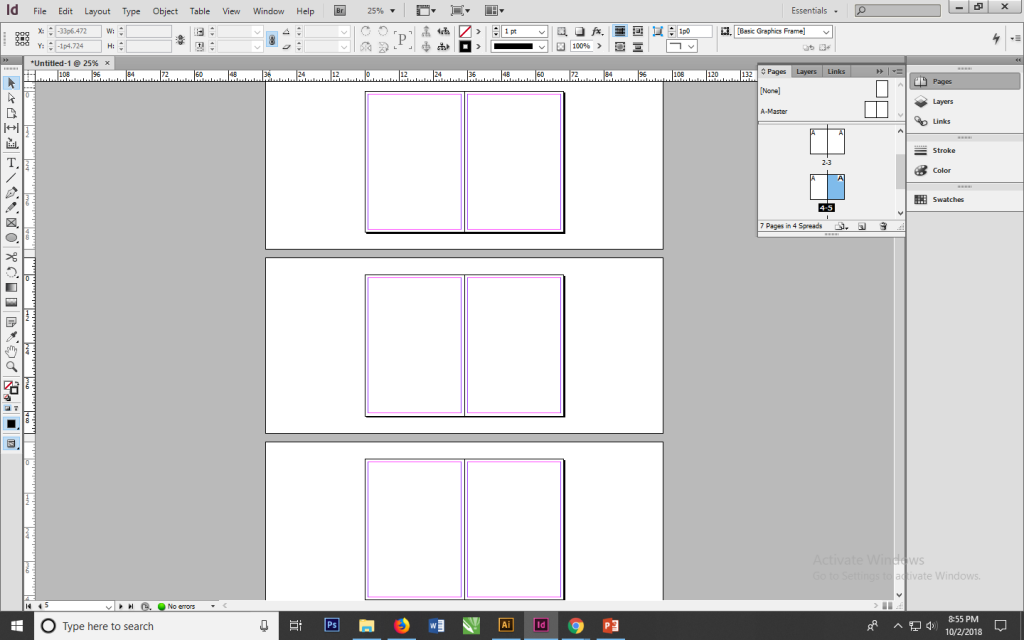Toggle no text wrap option
Screen dimensions: 1024x640
click(620, 31)
